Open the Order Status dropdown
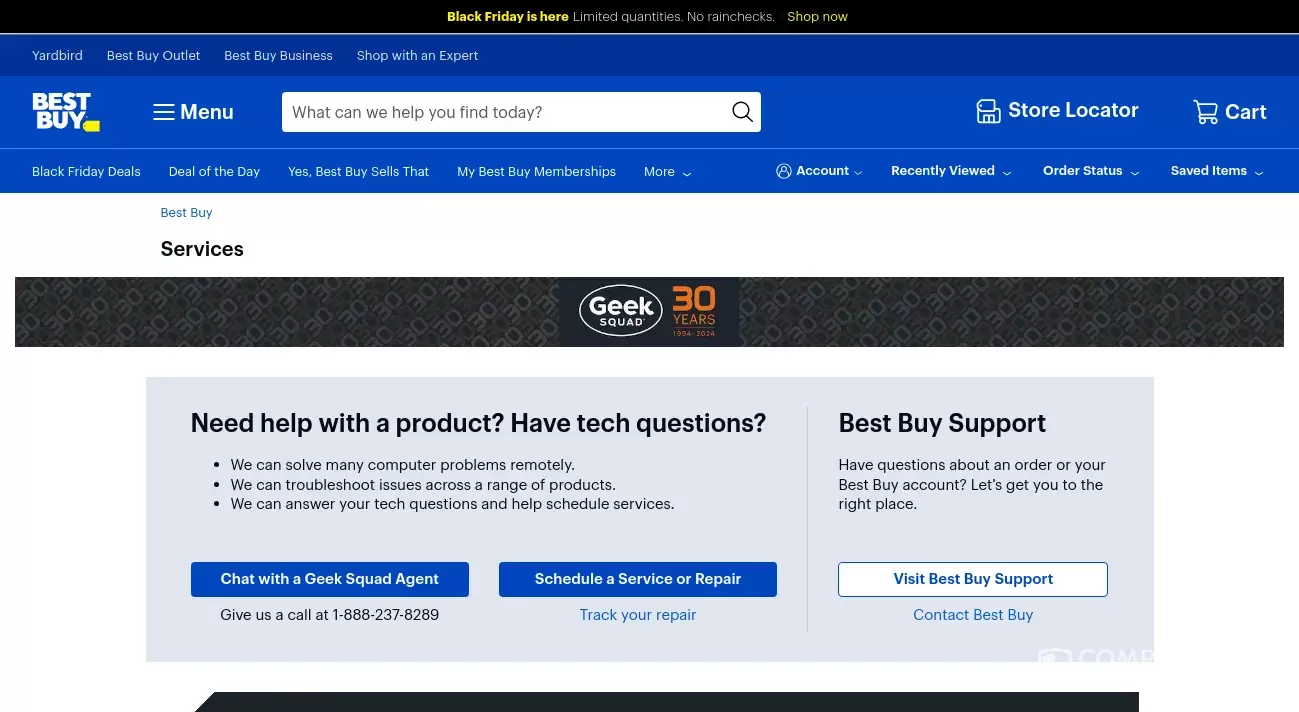 tap(1091, 171)
